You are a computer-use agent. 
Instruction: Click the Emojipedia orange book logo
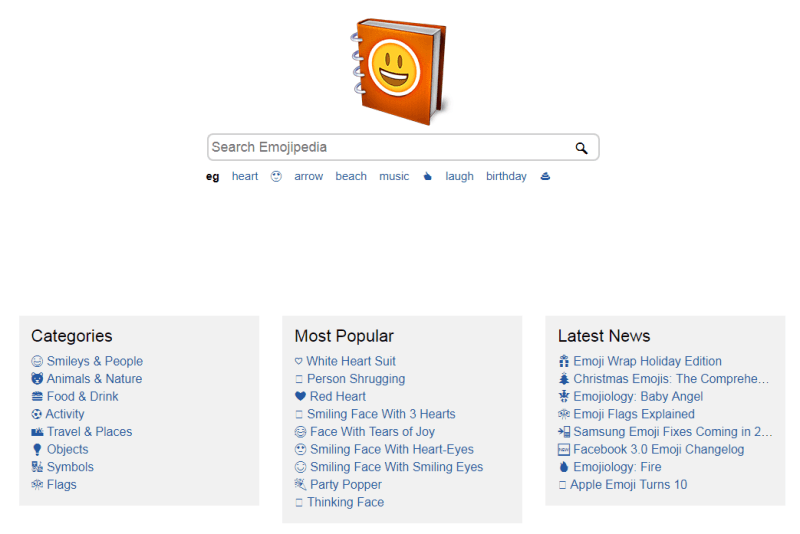[x=399, y=71]
